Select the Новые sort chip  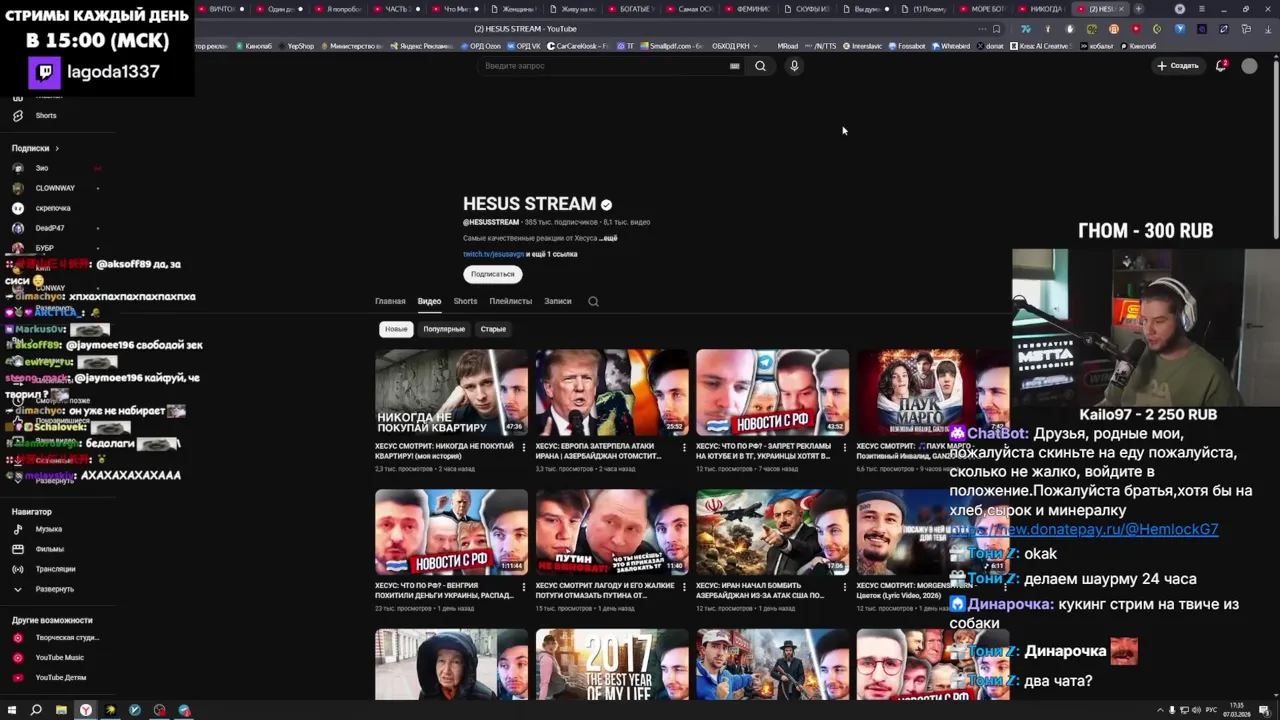(x=396, y=329)
